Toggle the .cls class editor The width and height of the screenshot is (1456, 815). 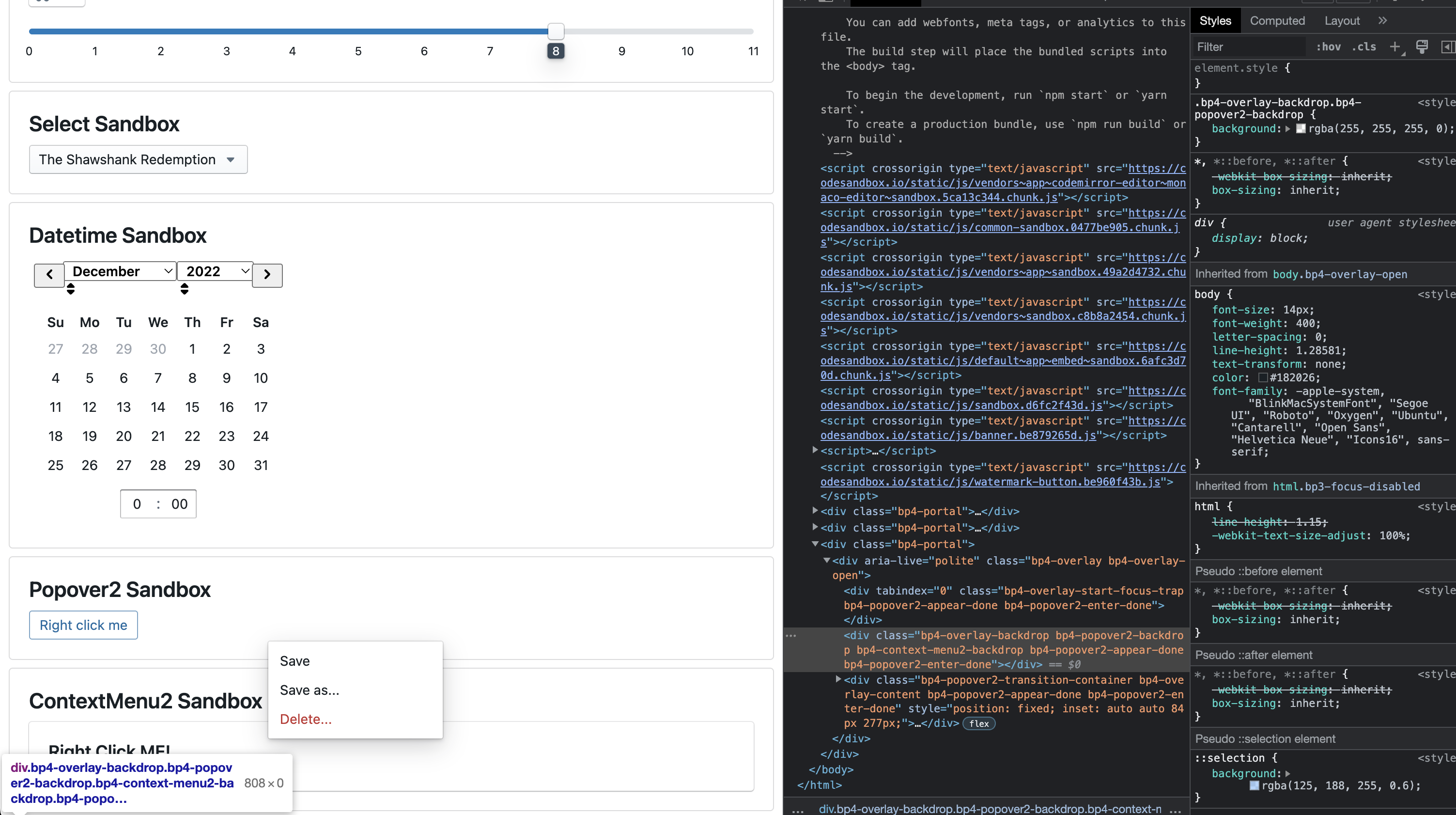(x=1364, y=47)
